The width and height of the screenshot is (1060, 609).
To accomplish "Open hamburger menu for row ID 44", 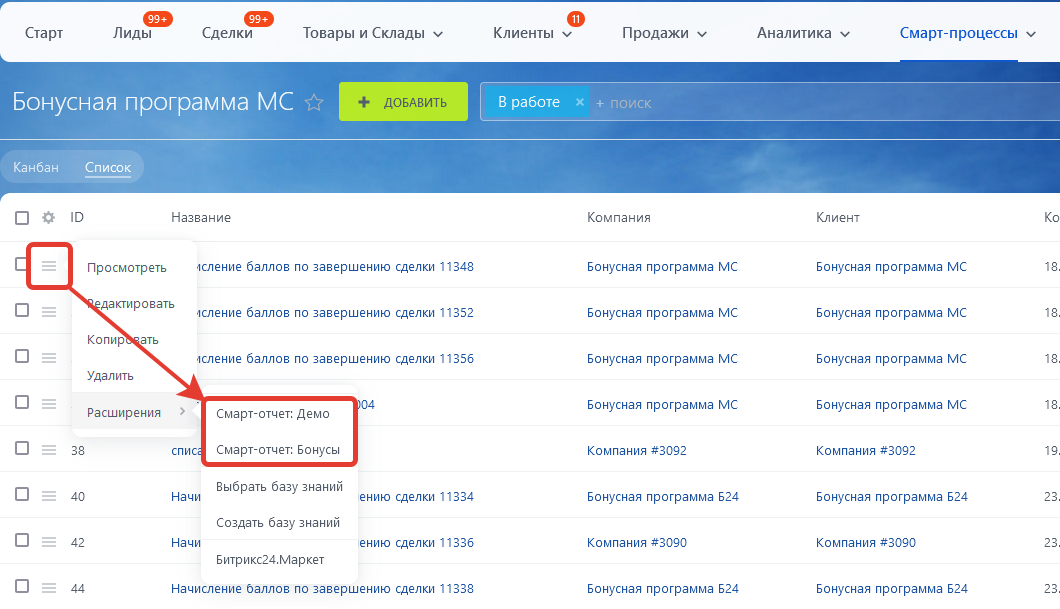I will [48, 588].
